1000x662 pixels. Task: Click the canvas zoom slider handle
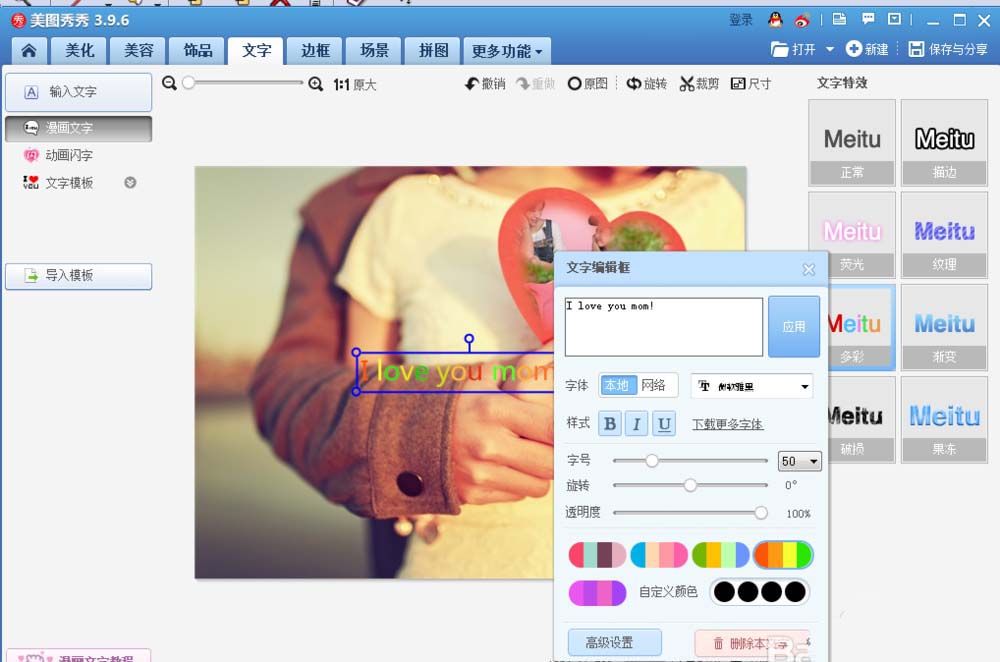(x=189, y=83)
